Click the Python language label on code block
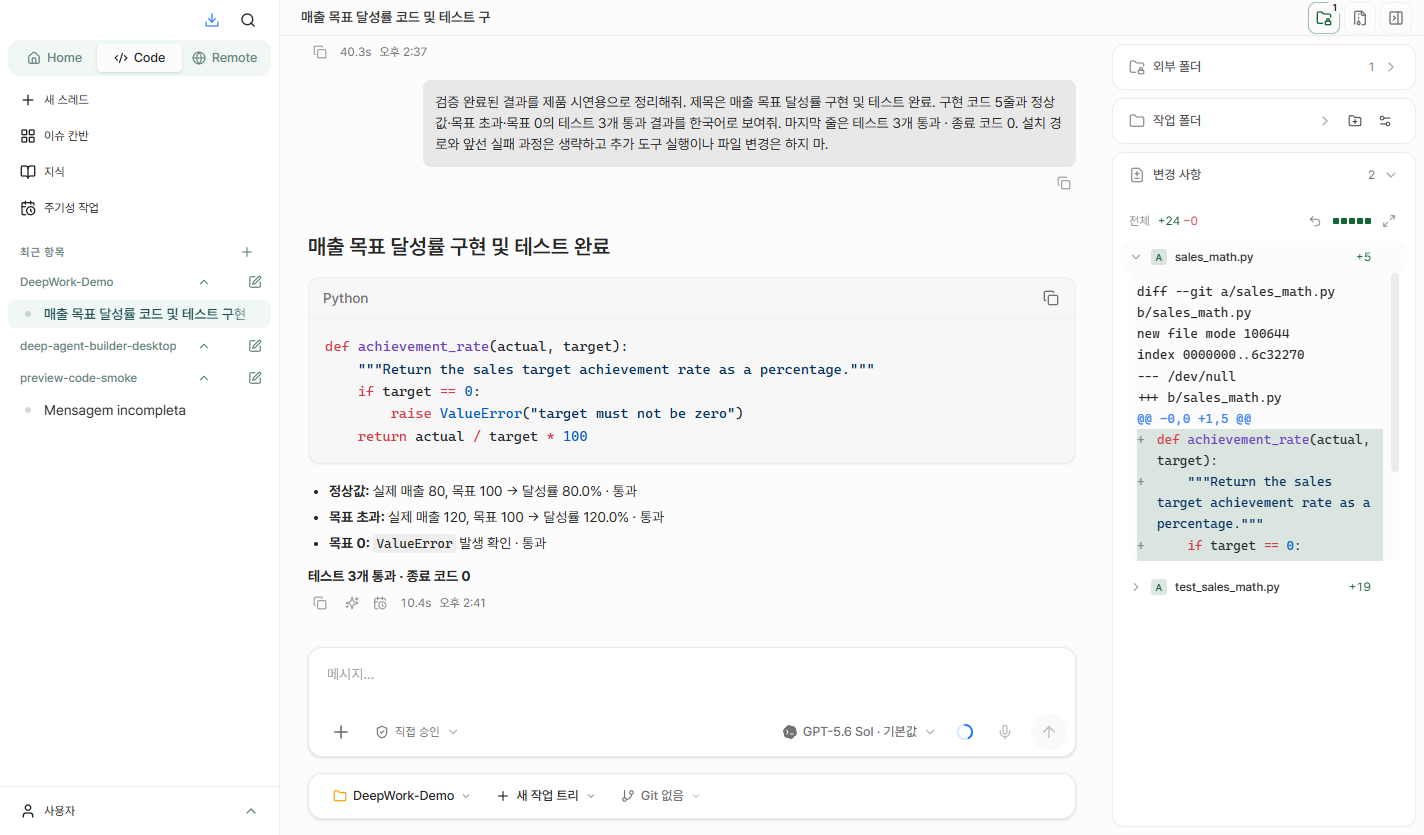1424x835 pixels. click(345, 298)
